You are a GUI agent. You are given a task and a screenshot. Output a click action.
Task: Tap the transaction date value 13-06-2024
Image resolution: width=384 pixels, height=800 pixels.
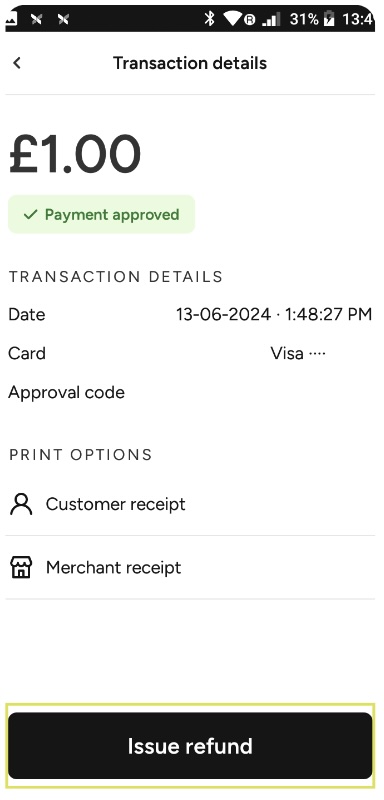(223, 314)
